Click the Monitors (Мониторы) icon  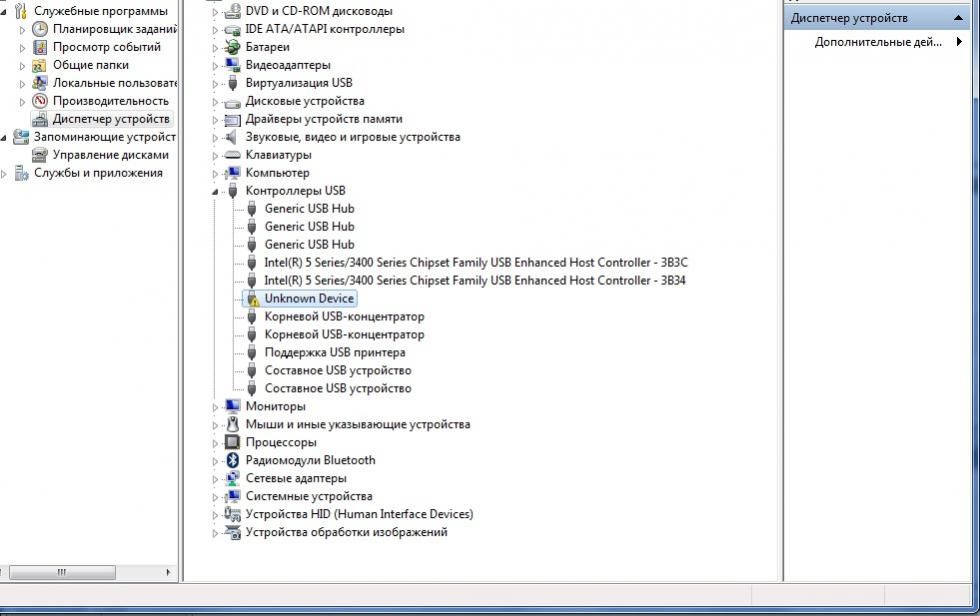pyautogui.click(x=232, y=406)
